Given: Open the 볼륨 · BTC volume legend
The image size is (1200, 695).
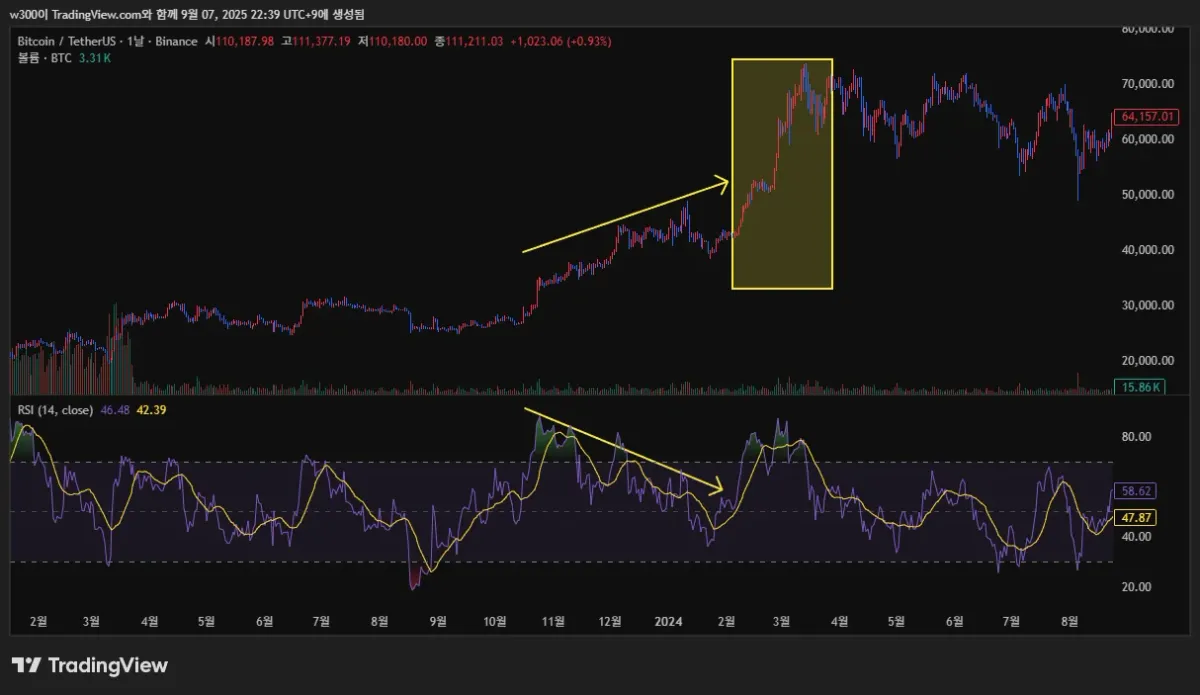Looking at the screenshot, I should [x=44, y=59].
